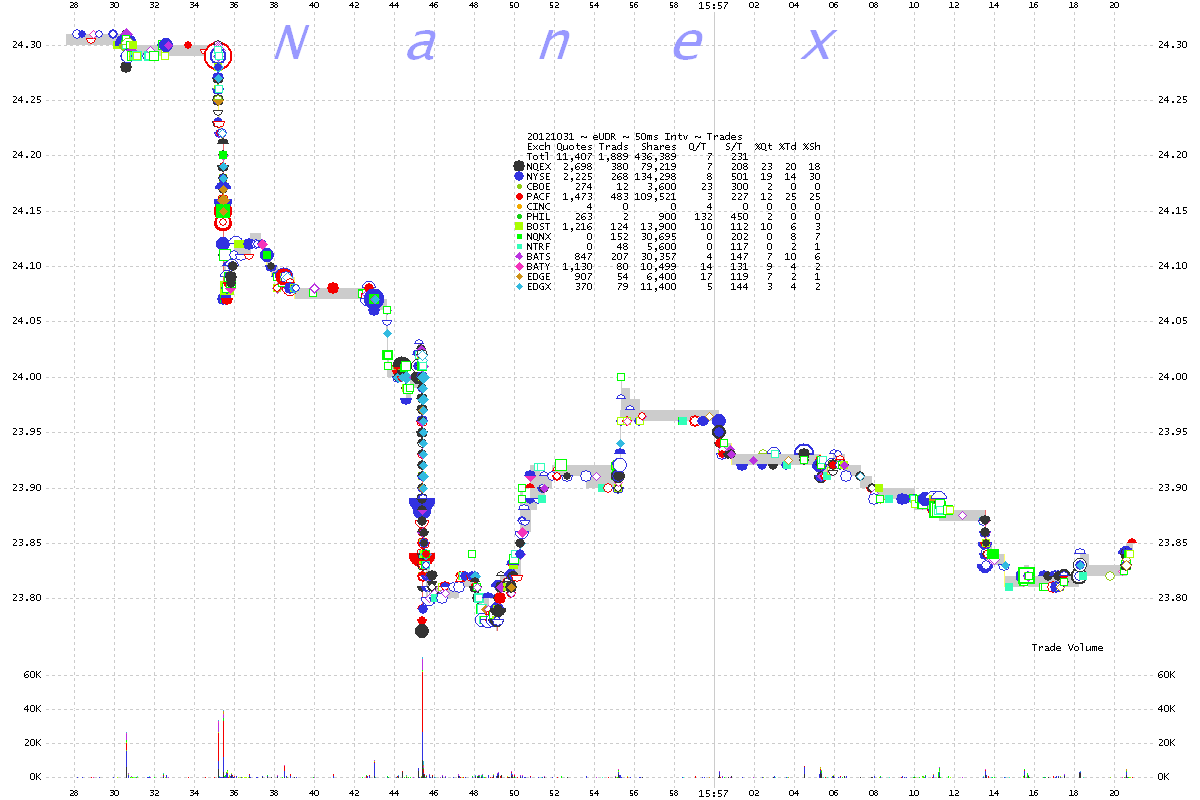This screenshot has height=800, width=1200.
Task: Click the 'CINC' exchange name
Action: coord(539,206)
